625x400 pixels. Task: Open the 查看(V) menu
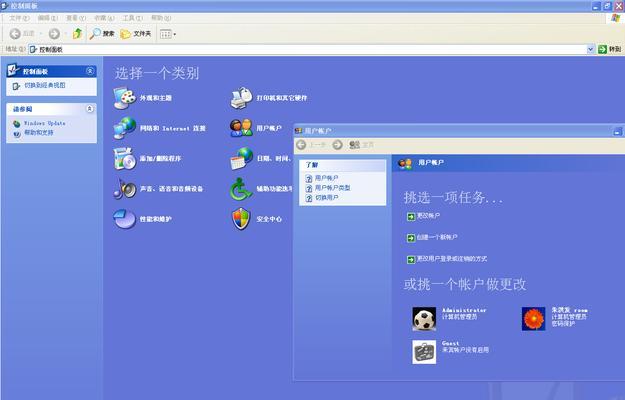[x=76, y=18]
